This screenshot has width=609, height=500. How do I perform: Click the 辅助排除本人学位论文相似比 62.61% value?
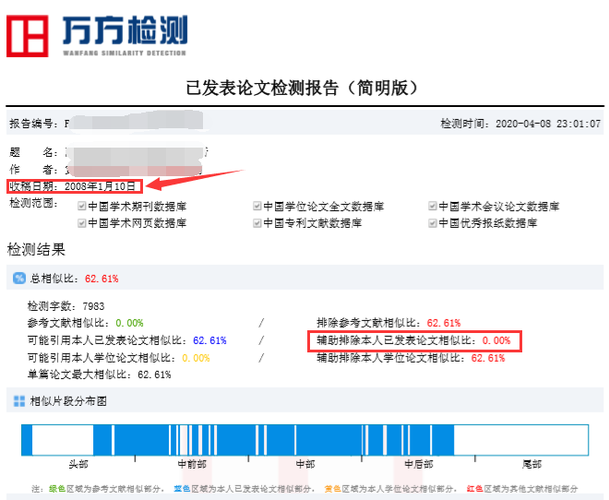pos(488,358)
